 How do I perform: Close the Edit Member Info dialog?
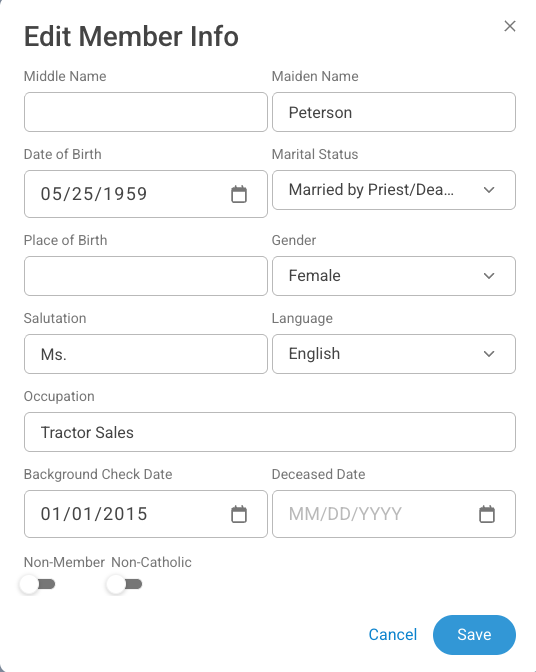click(510, 26)
